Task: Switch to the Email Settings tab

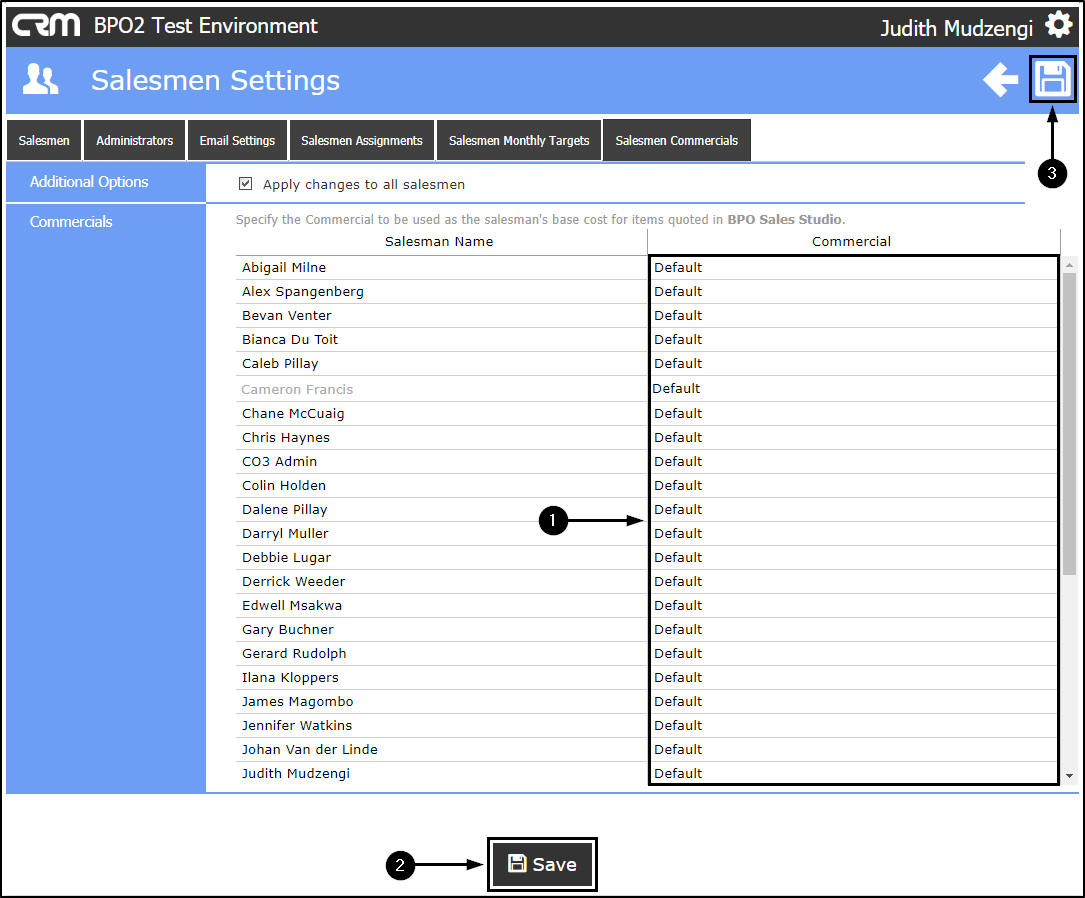Action: click(x=237, y=140)
